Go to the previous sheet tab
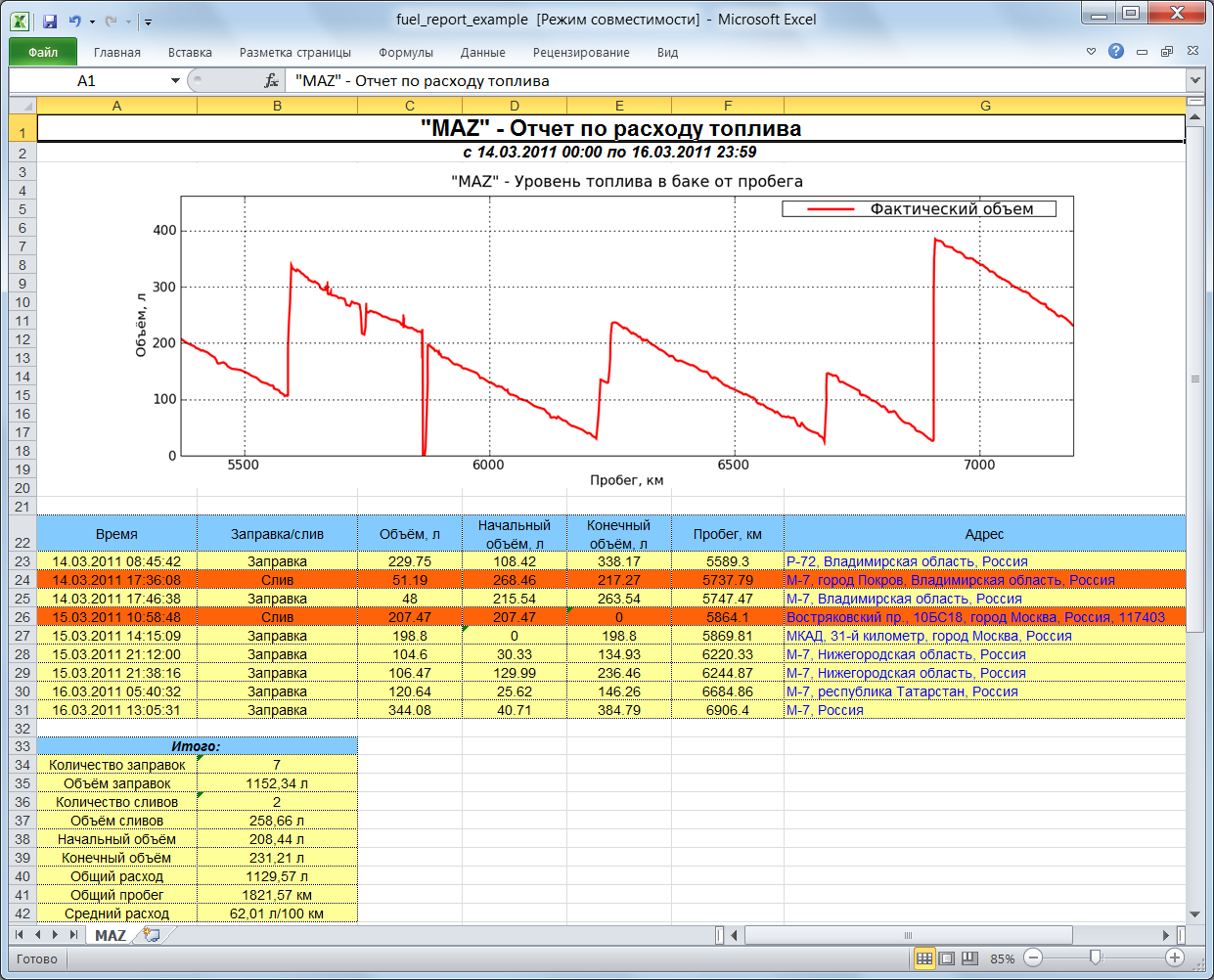 tap(38, 935)
